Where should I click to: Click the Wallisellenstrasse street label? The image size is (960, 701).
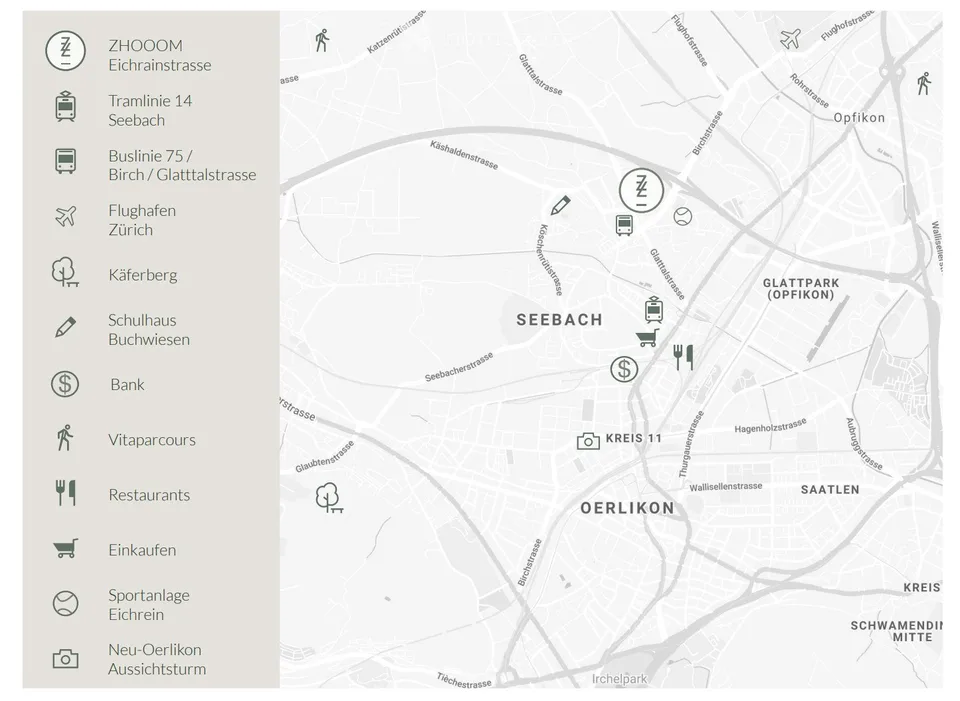(x=726, y=487)
